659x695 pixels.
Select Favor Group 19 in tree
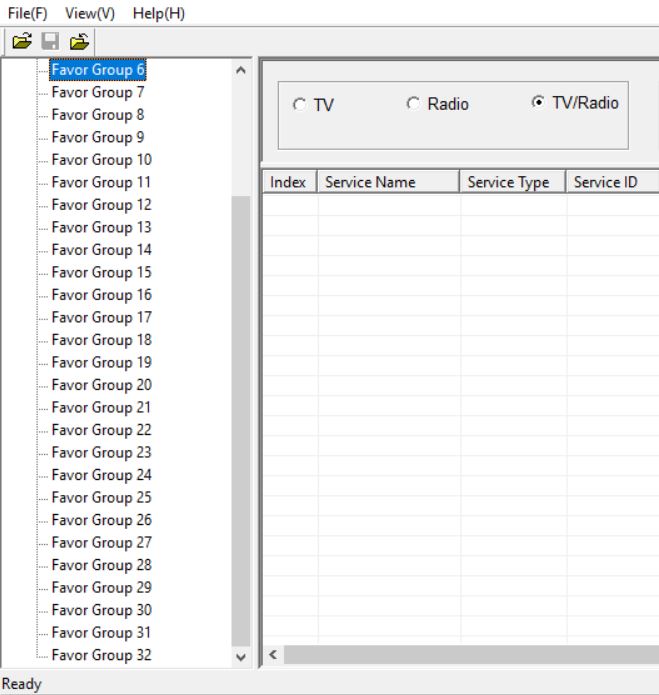[x=101, y=362]
